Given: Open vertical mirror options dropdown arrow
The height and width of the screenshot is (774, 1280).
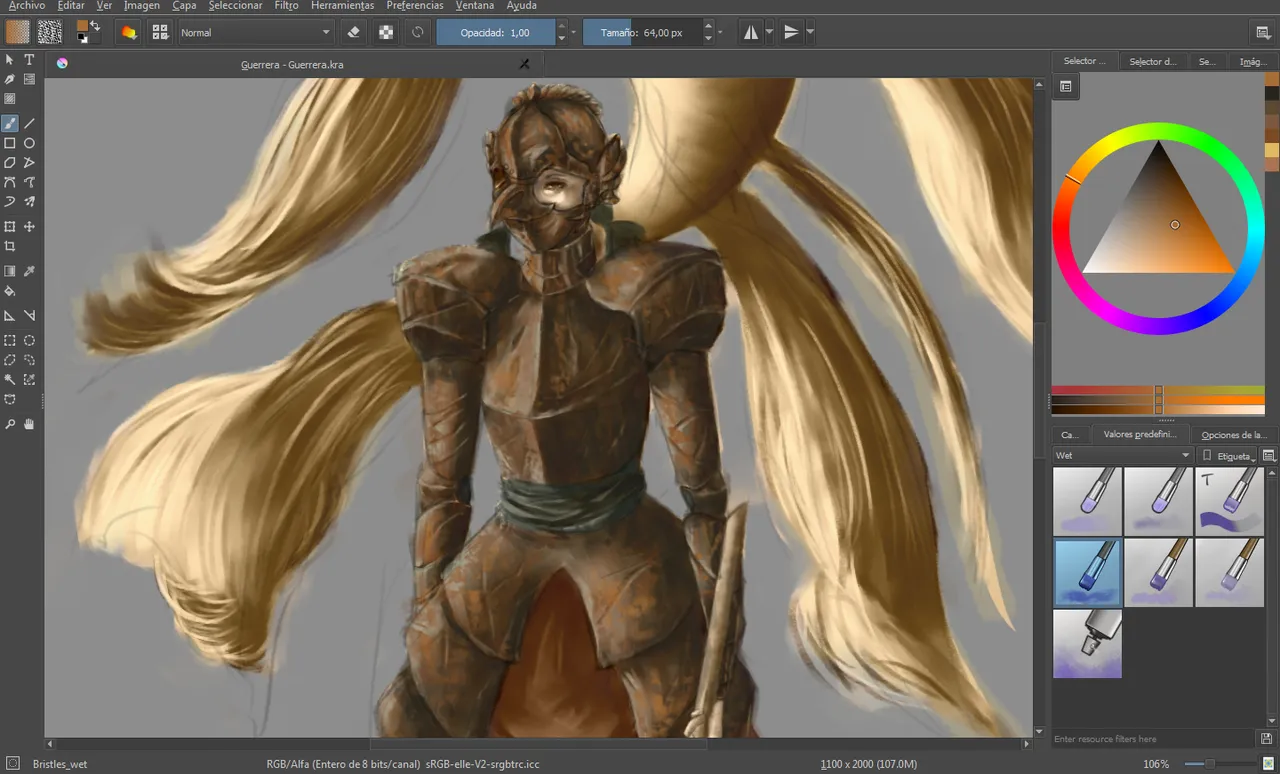Looking at the screenshot, I should 809,32.
